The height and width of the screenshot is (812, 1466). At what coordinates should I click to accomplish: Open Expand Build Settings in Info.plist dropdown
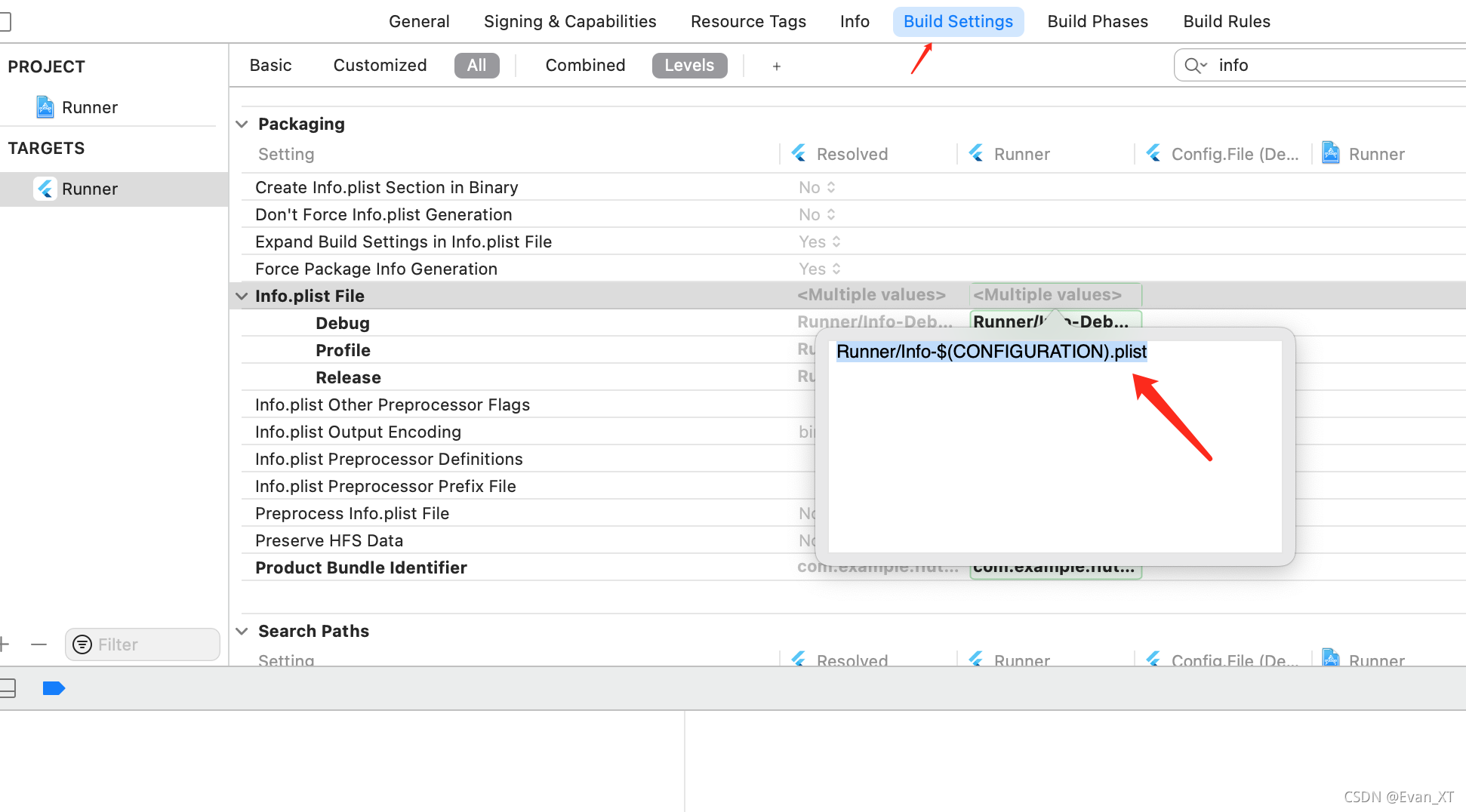point(820,241)
